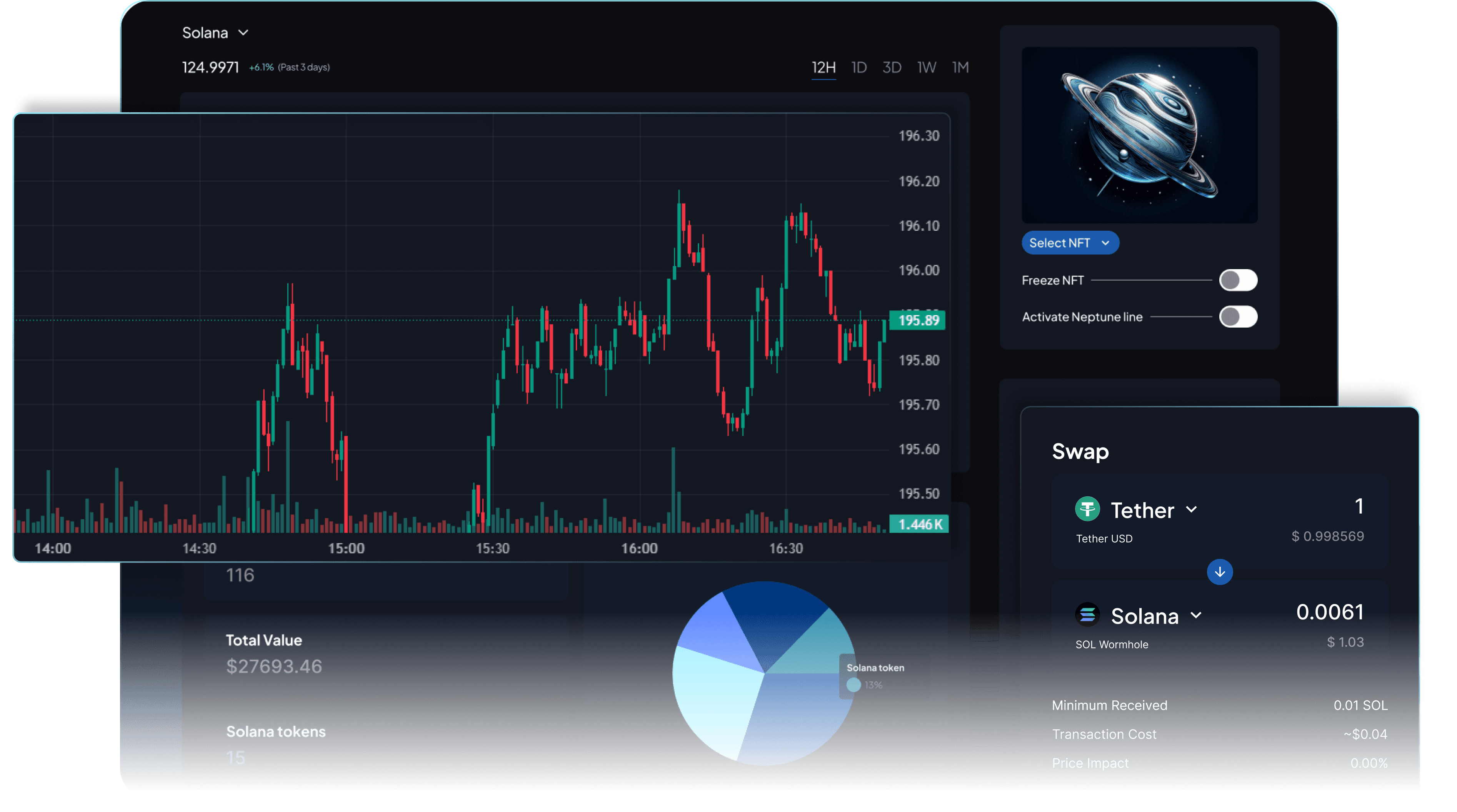1457x812 pixels.
Task: Switch chart to 3D timeframe
Action: point(892,68)
